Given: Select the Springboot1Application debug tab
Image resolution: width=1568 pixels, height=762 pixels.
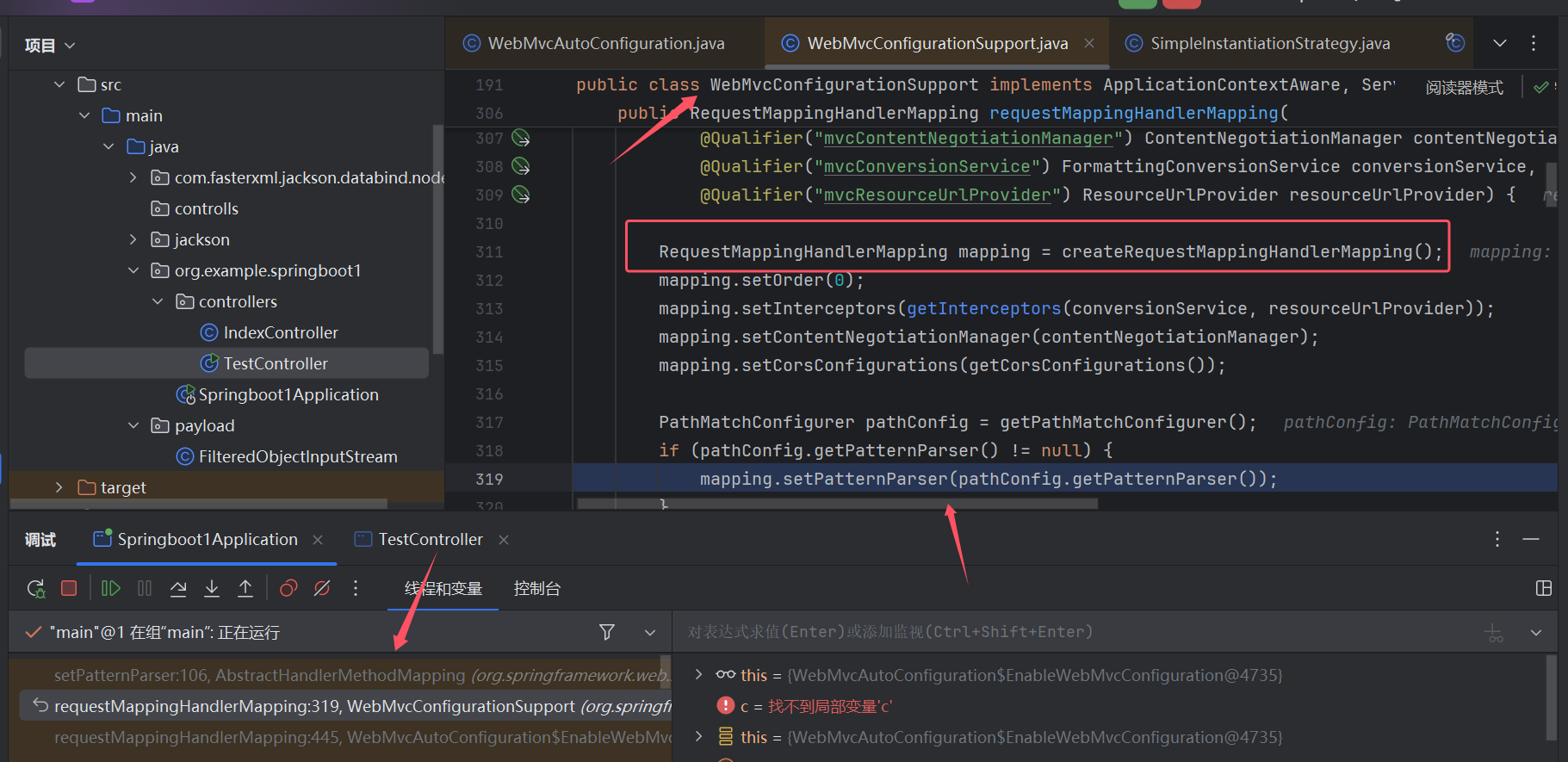Looking at the screenshot, I should 207,539.
